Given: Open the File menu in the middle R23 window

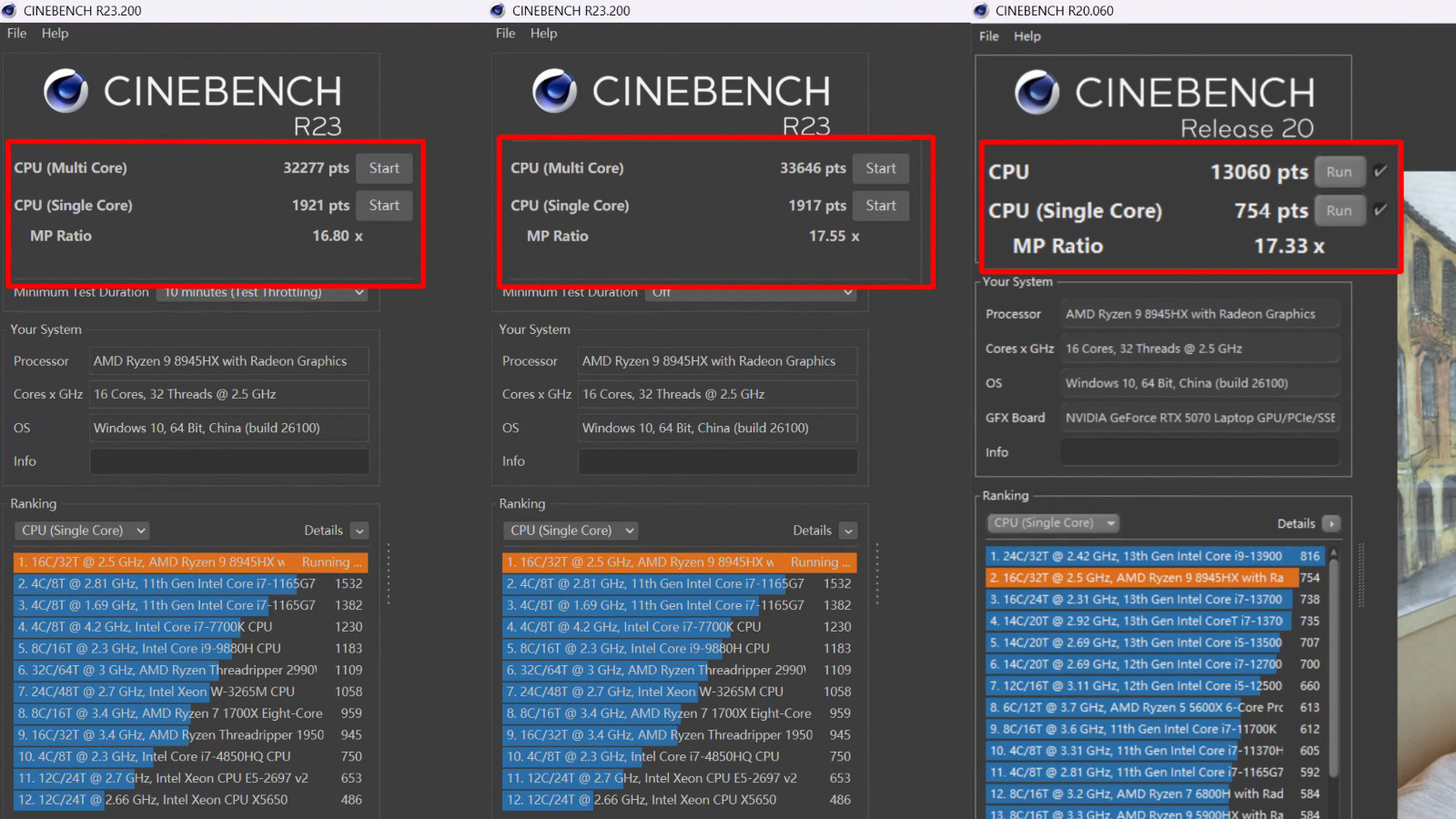Looking at the screenshot, I should point(506,33).
